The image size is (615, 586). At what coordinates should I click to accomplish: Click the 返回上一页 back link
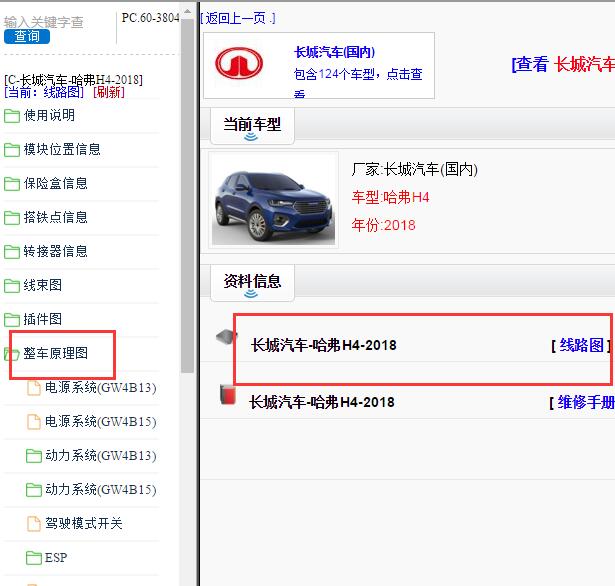(x=238, y=18)
